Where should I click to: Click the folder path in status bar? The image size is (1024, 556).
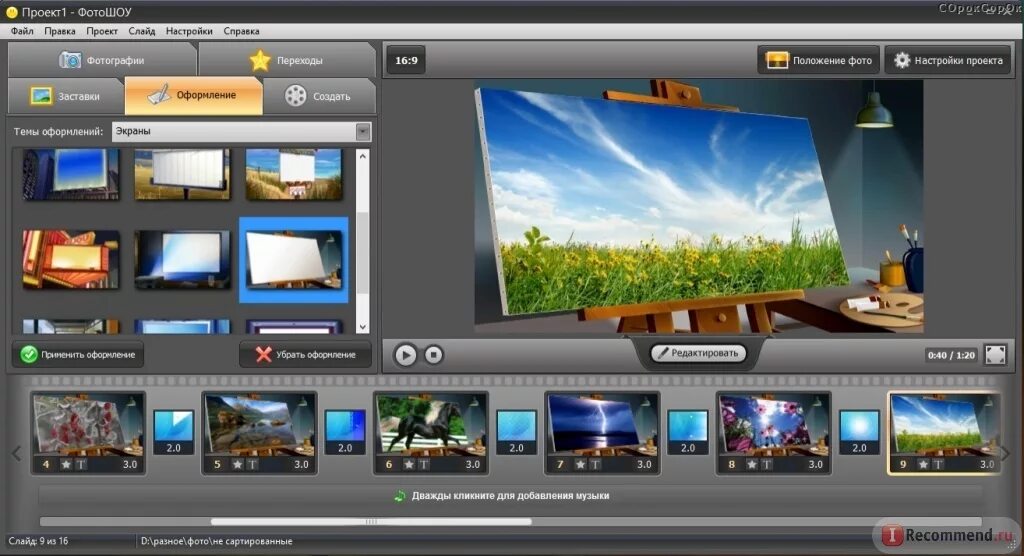point(217,541)
